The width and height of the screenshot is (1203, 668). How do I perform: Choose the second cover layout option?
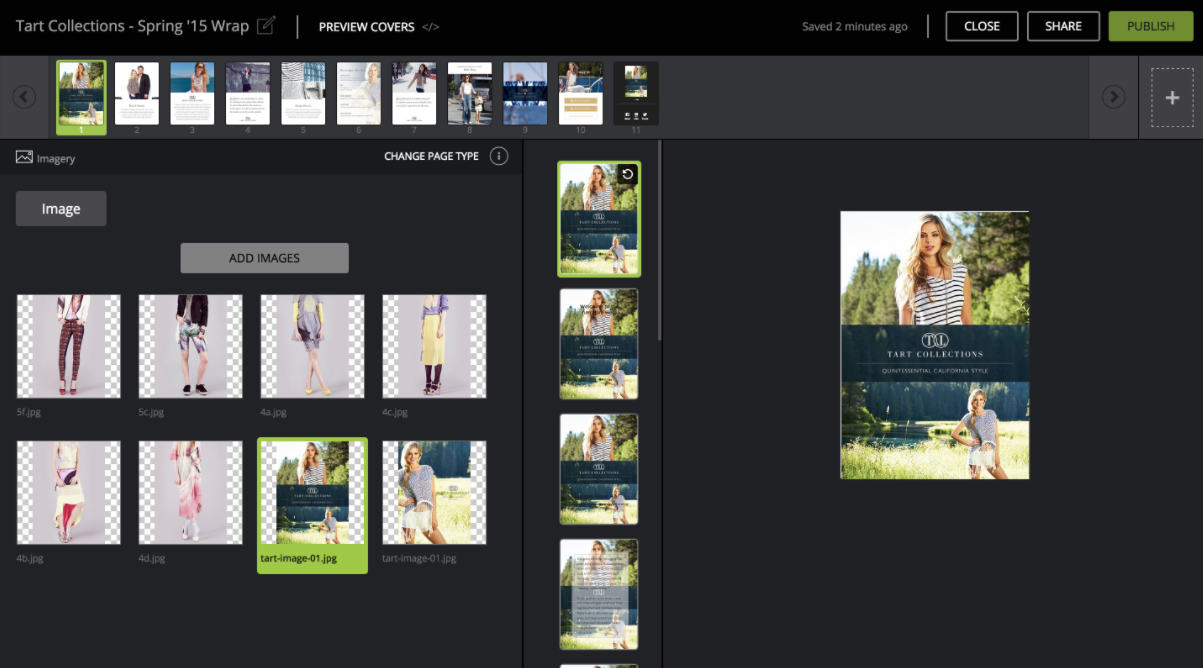pyautogui.click(x=599, y=344)
